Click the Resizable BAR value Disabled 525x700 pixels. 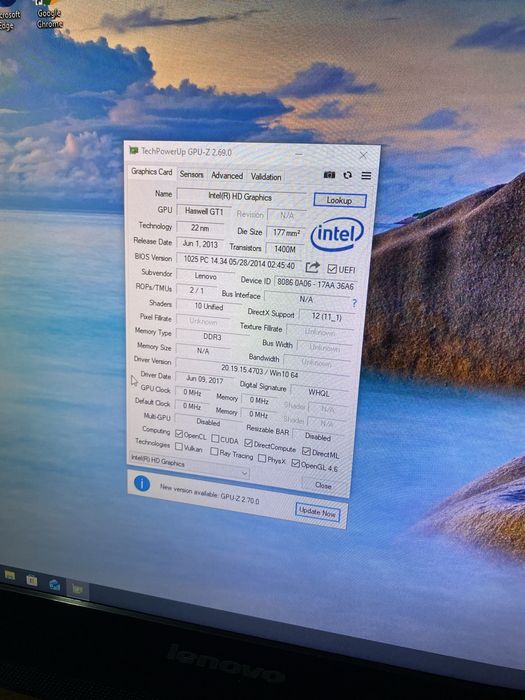coord(318,436)
